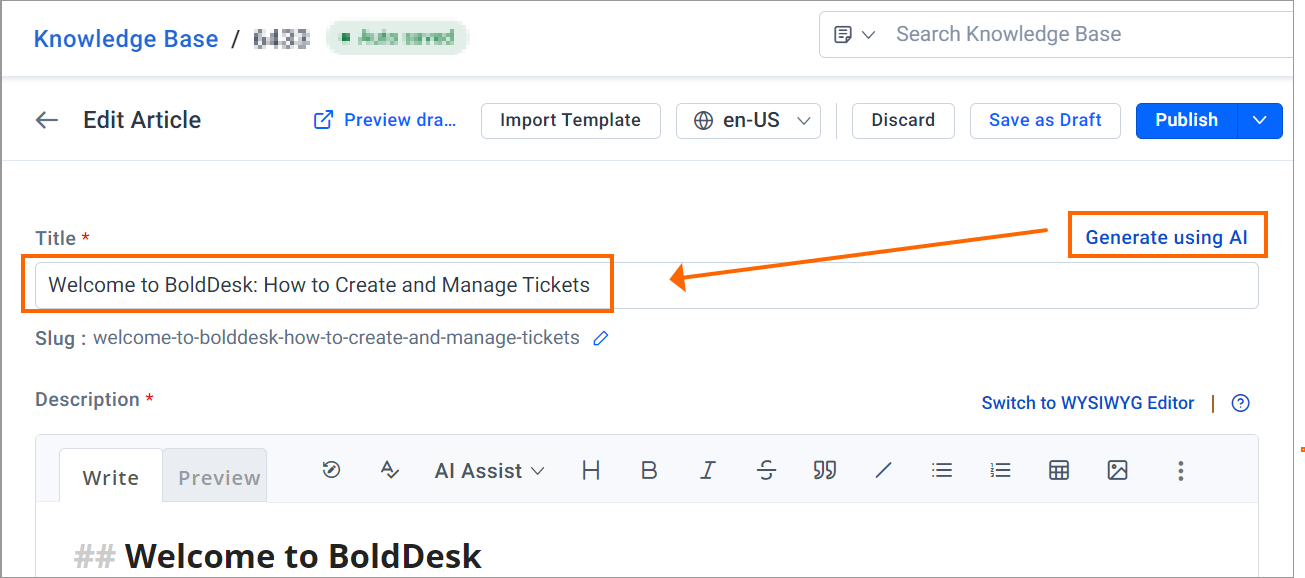Select the Write tab

pos(111,477)
